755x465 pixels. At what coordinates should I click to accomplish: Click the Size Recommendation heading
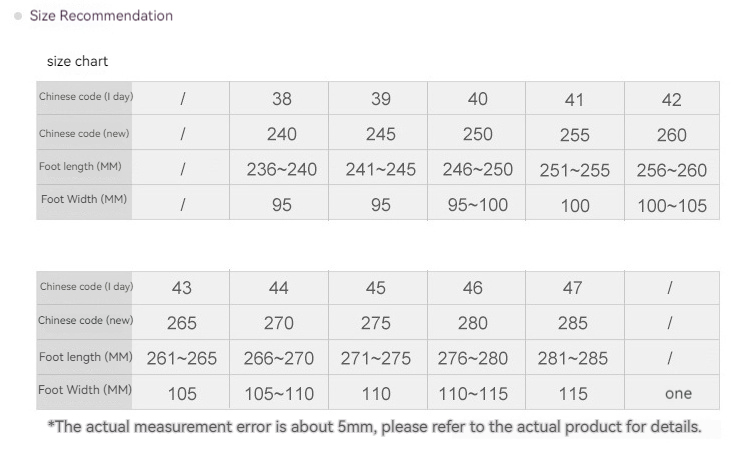(101, 16)
